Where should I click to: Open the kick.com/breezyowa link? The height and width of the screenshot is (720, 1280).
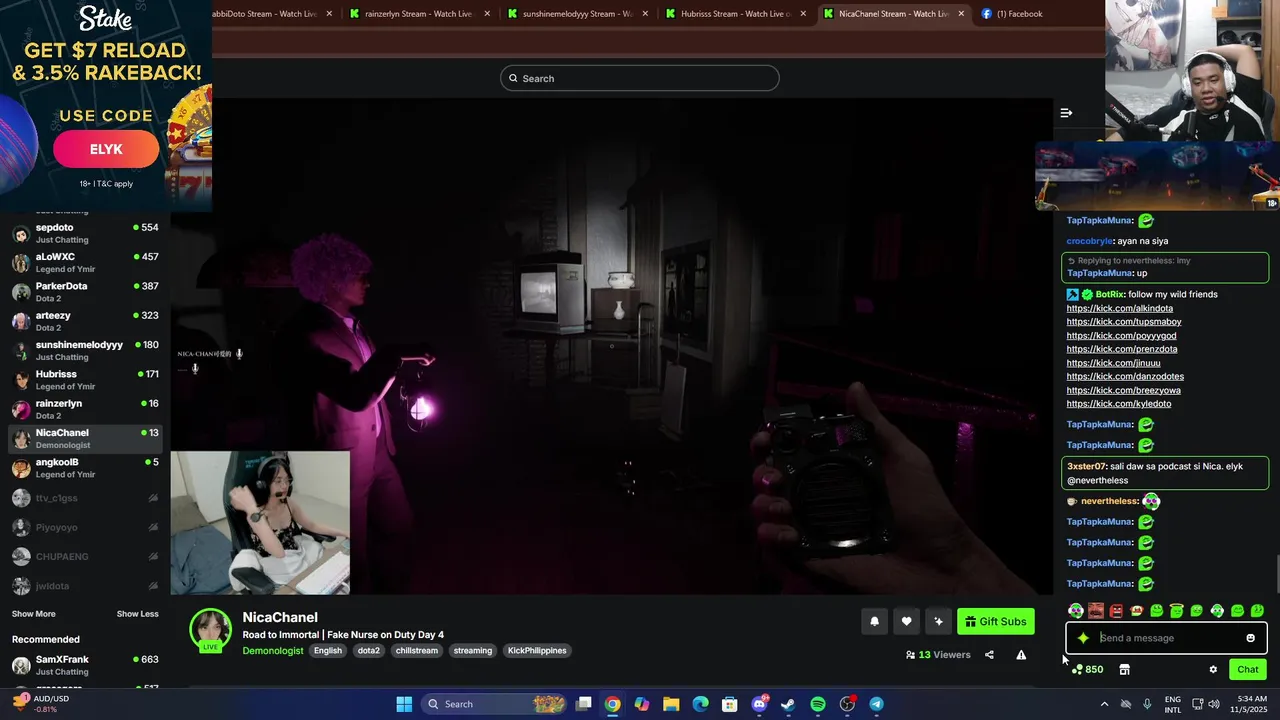tap(1124, 390)
